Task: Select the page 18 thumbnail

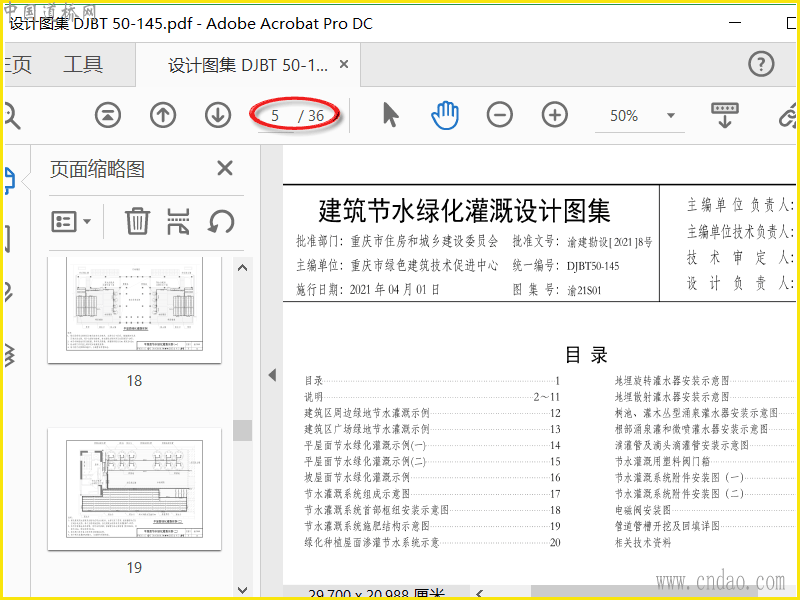Action: click(134, 310)
